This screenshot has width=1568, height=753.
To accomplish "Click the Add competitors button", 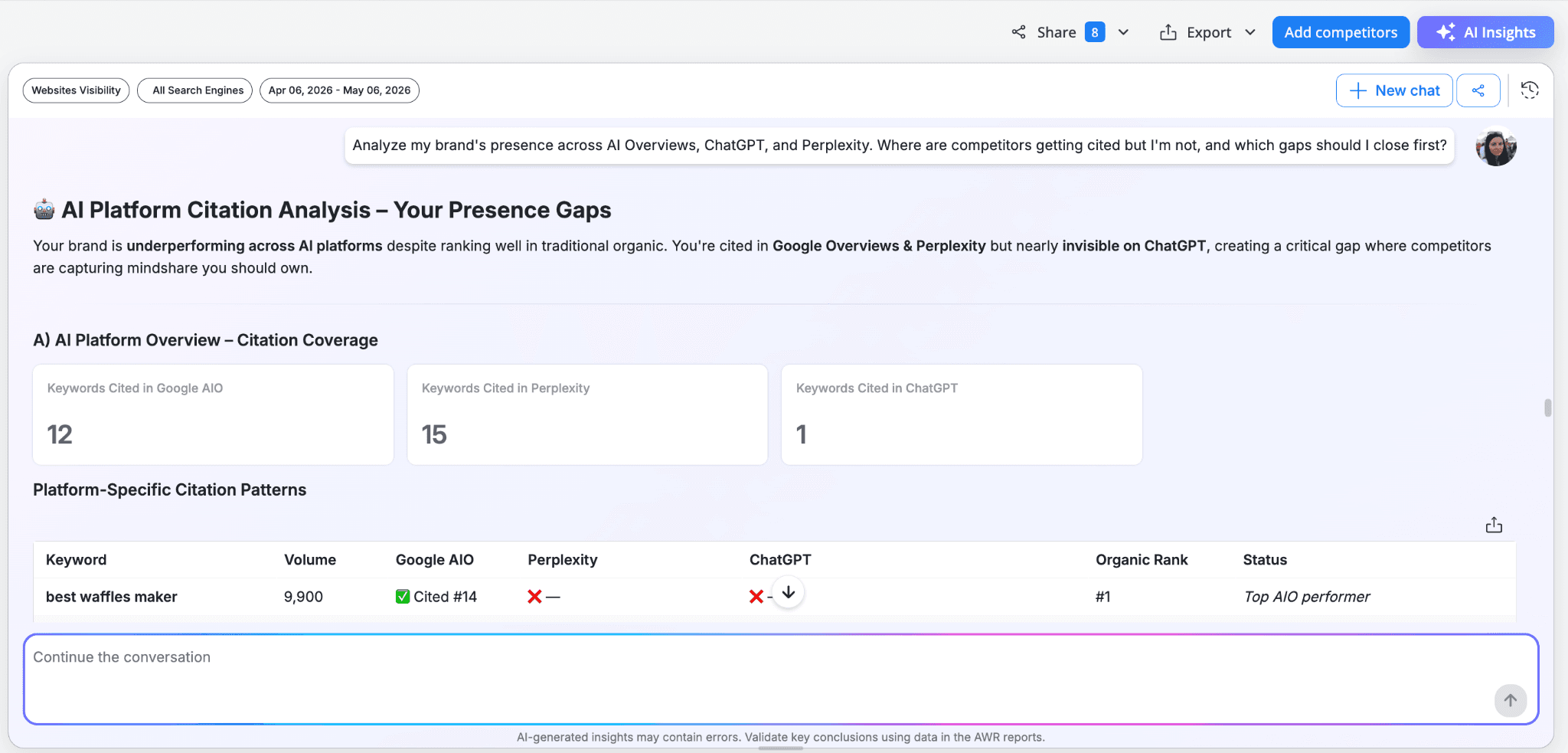I will pos(1341,32).
